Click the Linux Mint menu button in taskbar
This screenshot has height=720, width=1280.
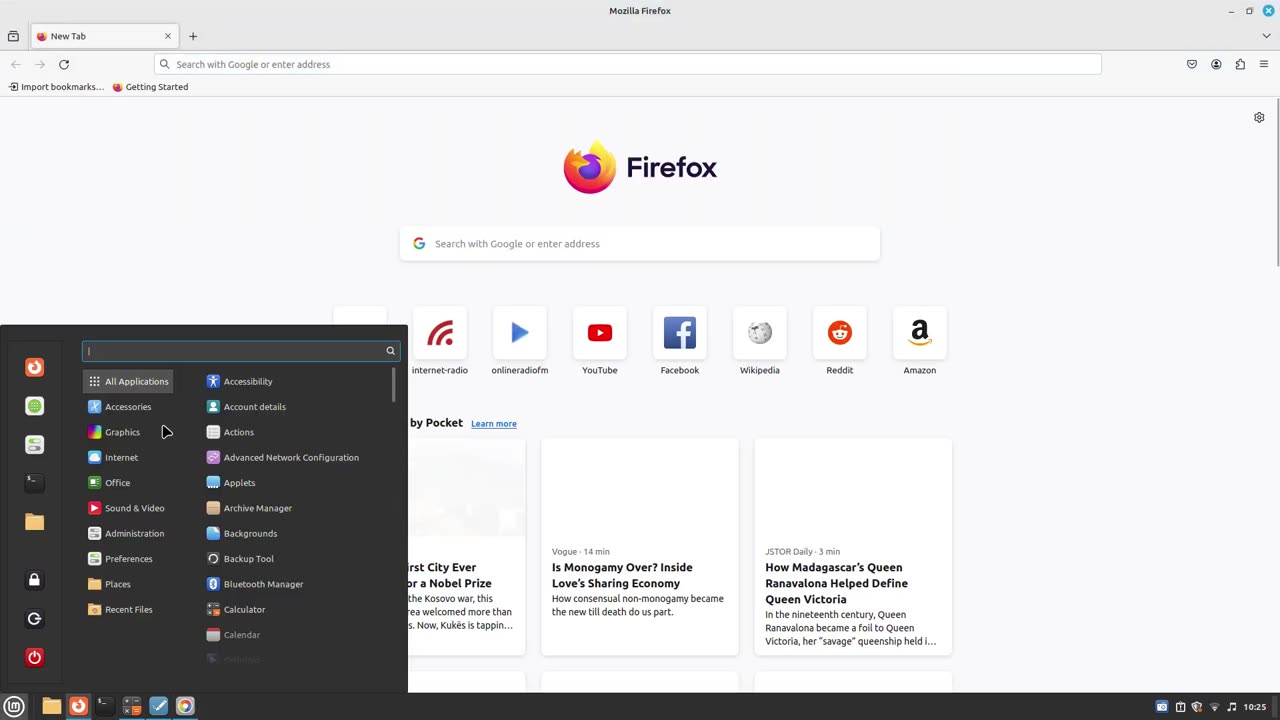15,706
